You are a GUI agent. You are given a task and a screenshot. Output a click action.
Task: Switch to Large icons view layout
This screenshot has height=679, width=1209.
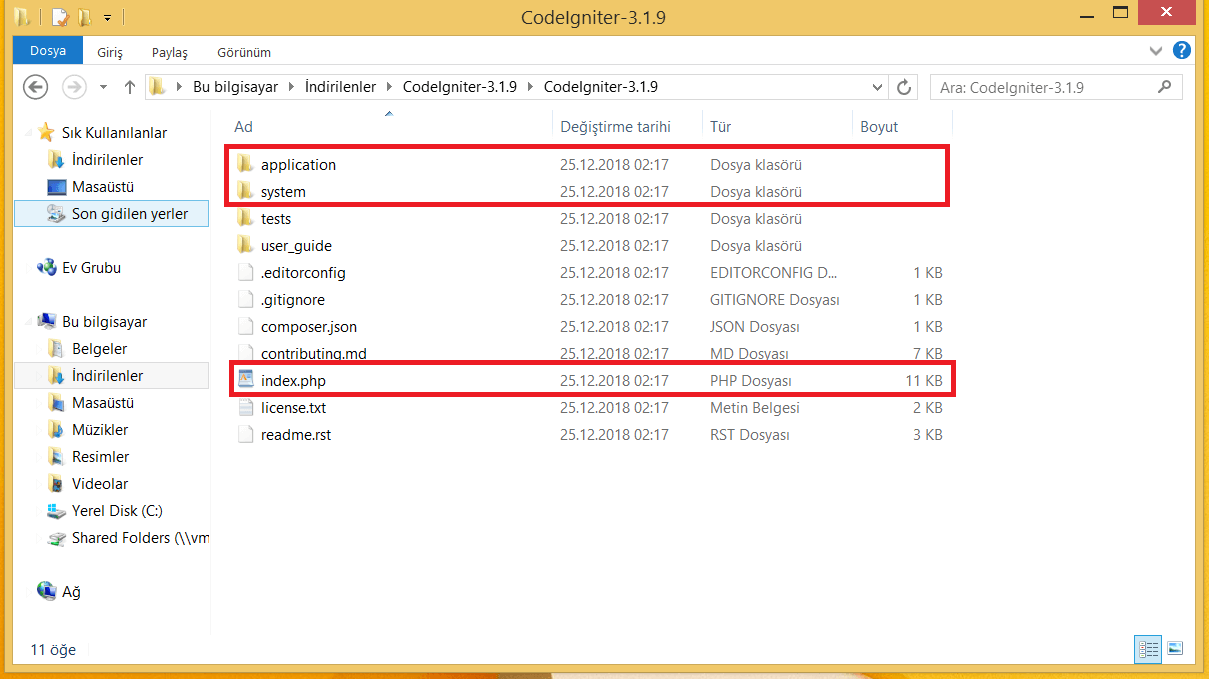pyautogui.click(x=1175, y=649)
